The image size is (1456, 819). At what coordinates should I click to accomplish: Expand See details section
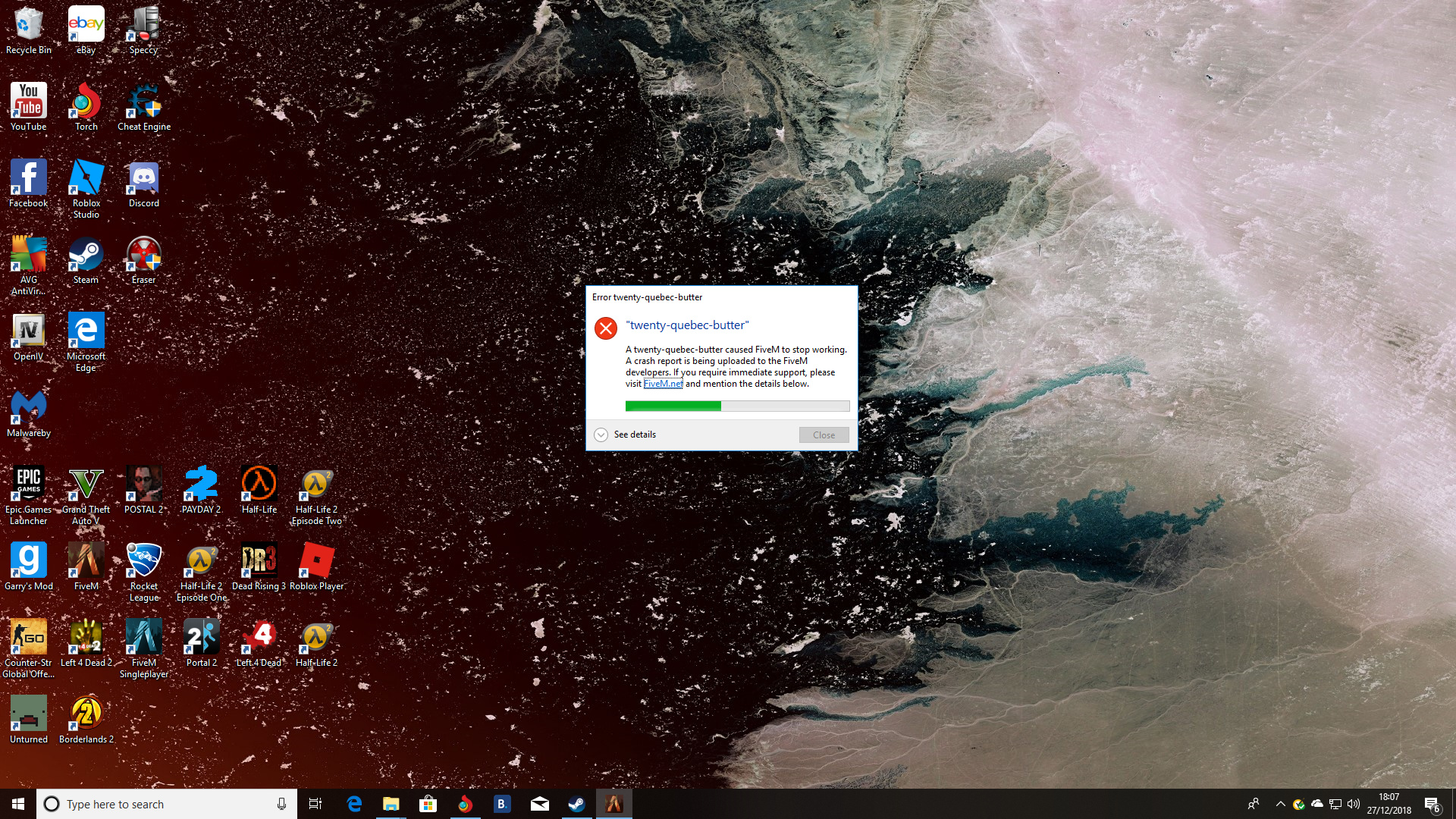pyautogui.click(x=601, y=434)
